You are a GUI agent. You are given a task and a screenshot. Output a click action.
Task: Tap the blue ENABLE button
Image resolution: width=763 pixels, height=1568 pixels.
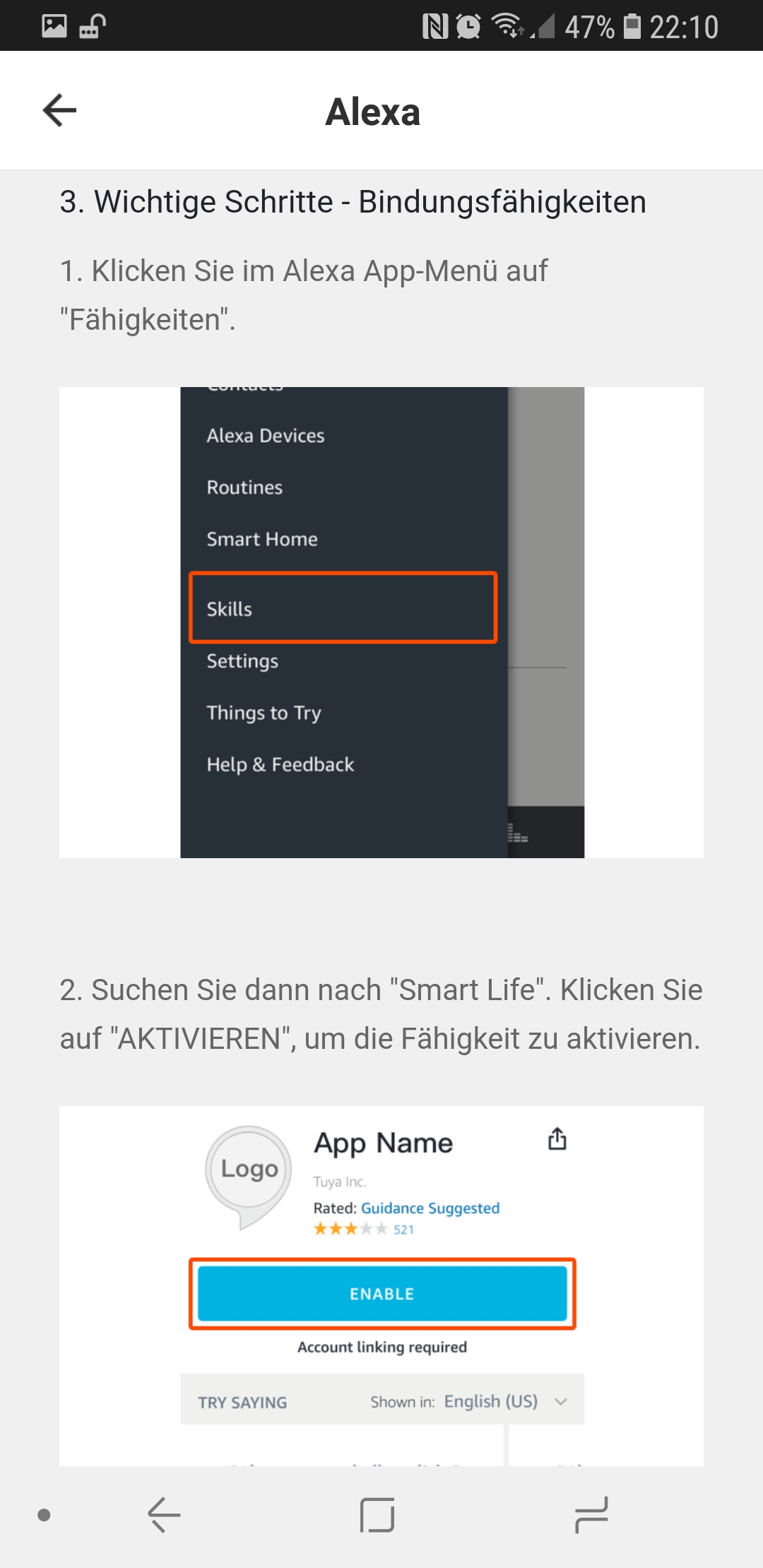point(382,1294)
